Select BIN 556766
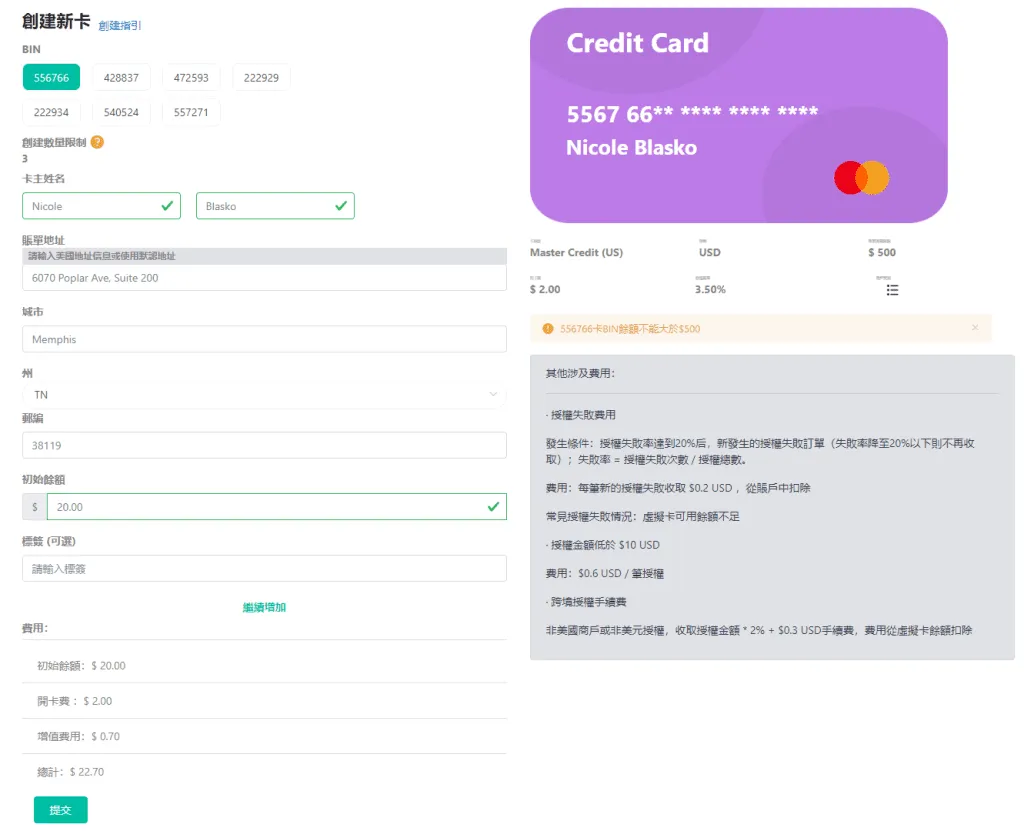 51,77
